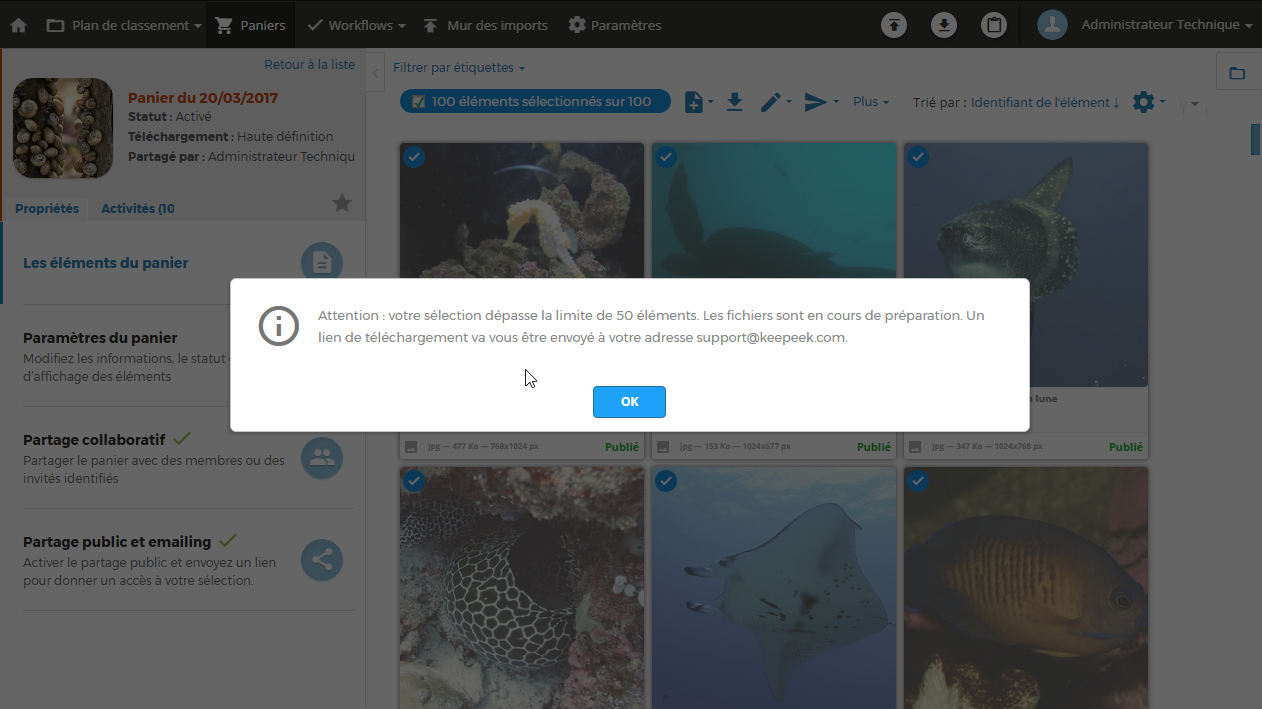The image size is (1262, 709).
Task: Open Les éléments du panier
Action: 106,263
